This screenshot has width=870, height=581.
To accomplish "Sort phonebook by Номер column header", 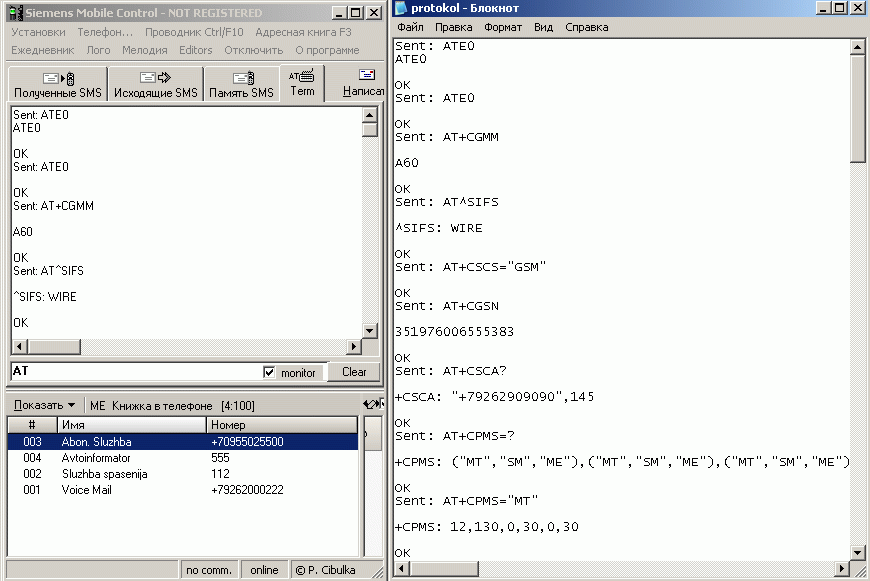I will (x=282, y=425).
